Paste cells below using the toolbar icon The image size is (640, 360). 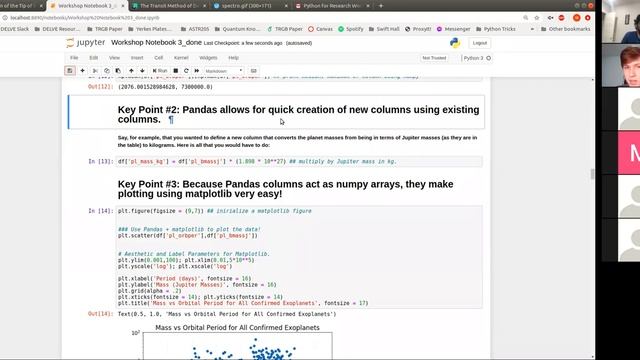click(x=118, y=71)
